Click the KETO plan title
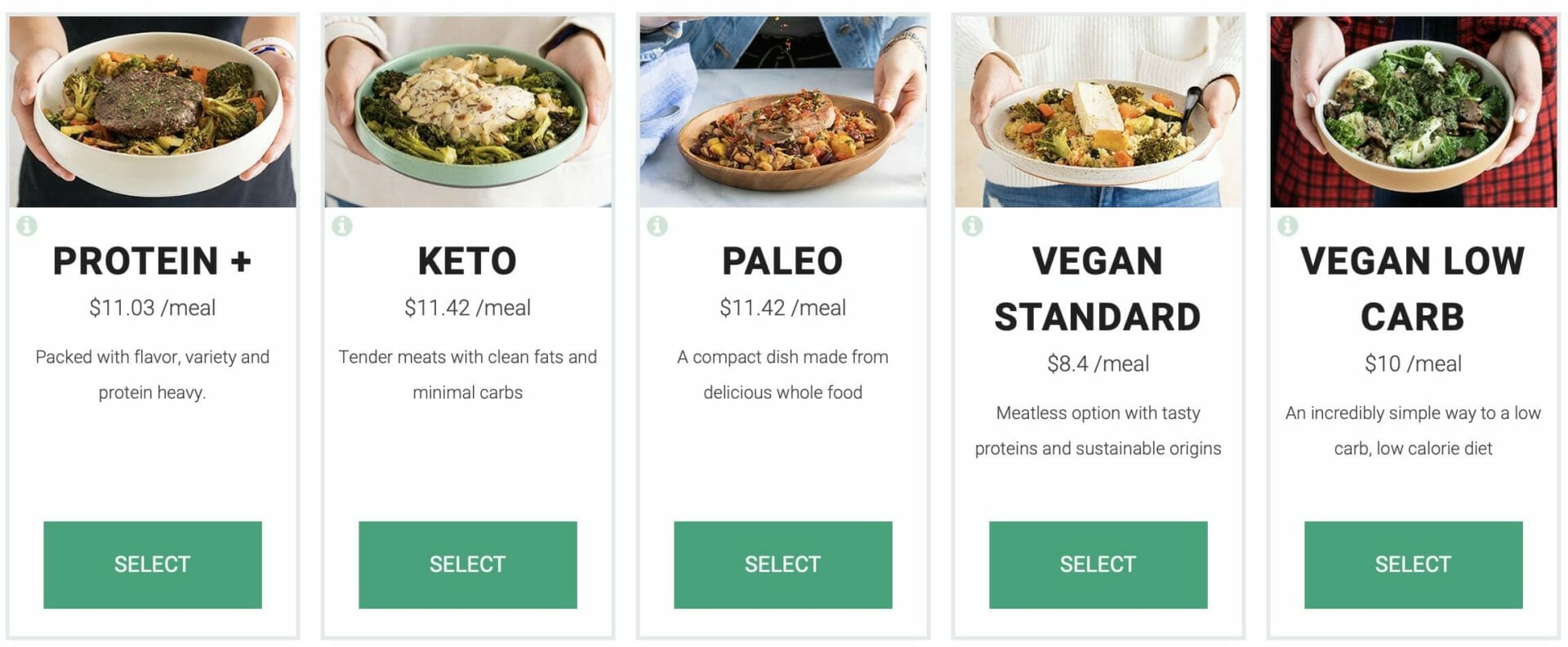This screenshot has width=1568, height=647. pos(468,261)
